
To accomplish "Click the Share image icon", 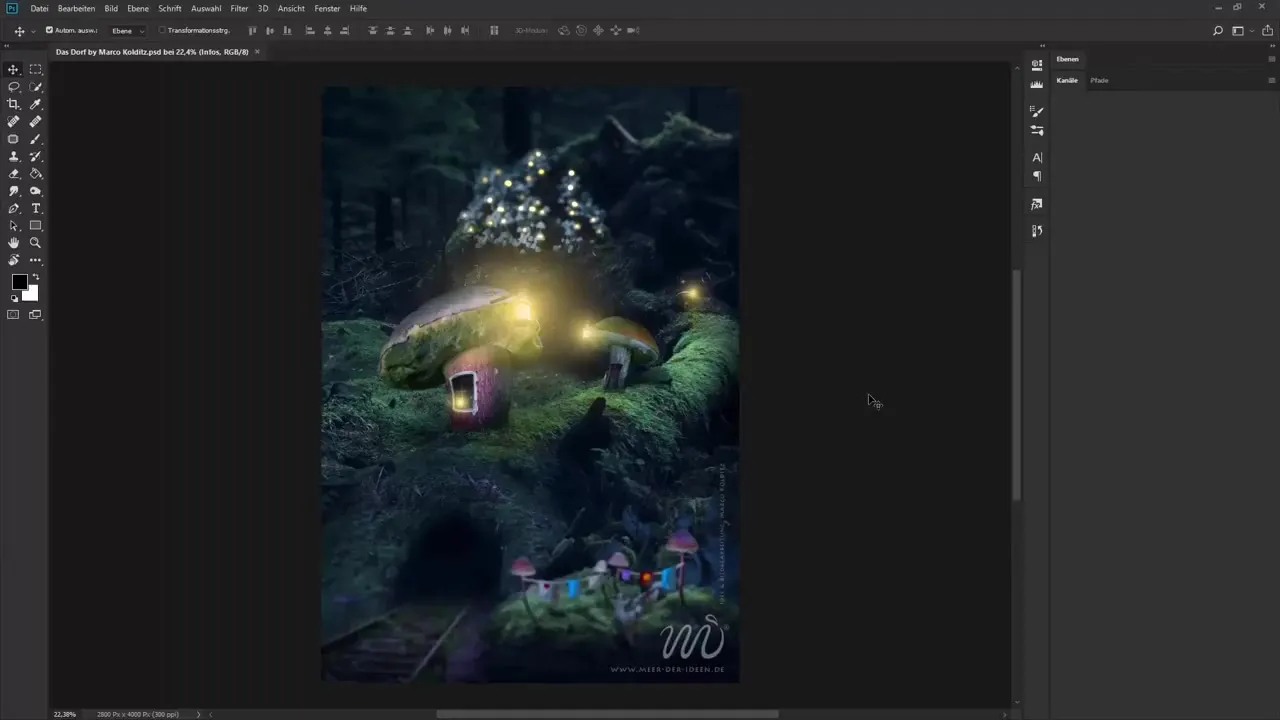I will tap(1265, 31).
